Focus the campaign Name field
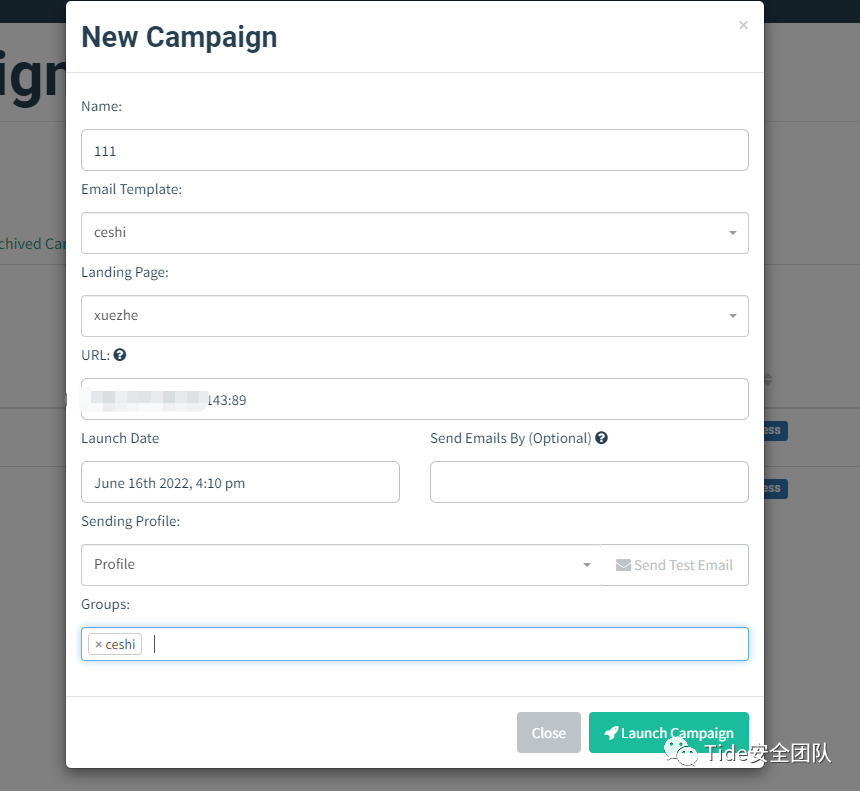 [415, 150]
